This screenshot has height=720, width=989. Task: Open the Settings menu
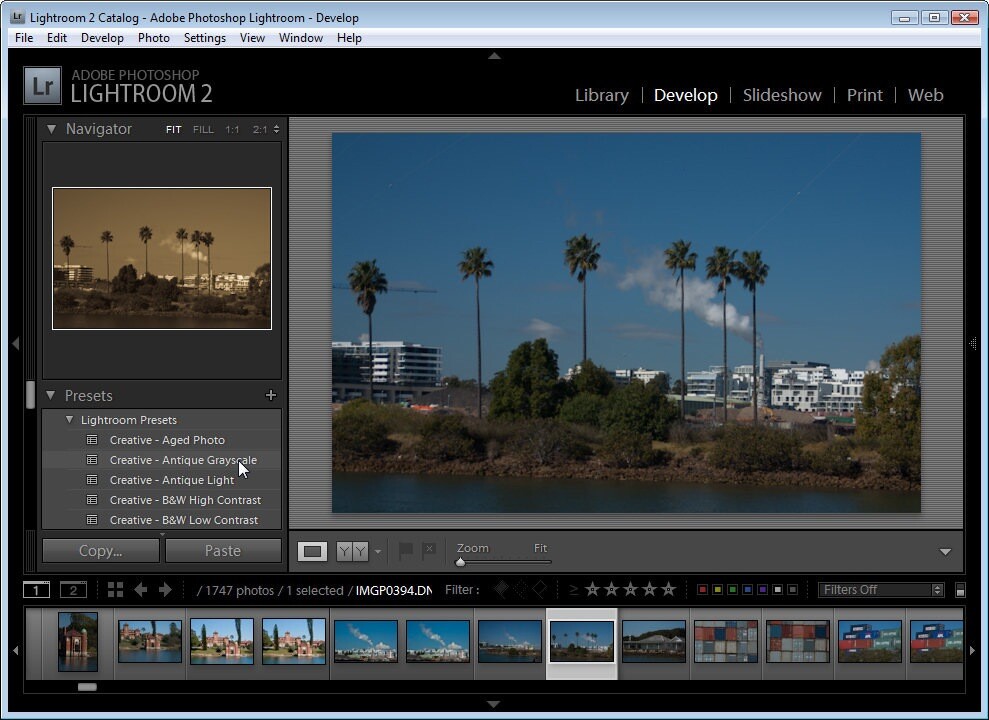pyautogui.click(x=205, y=38)
